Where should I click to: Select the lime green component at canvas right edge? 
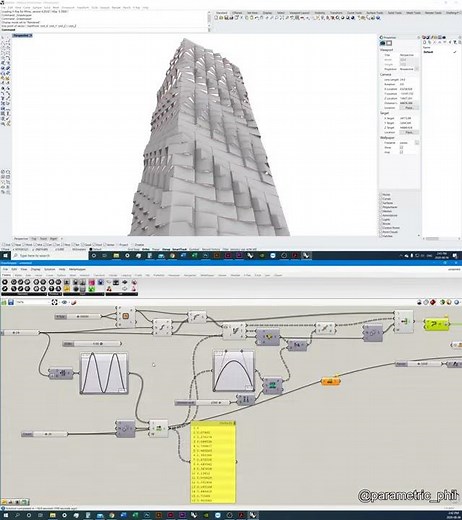tap(437, 324)
